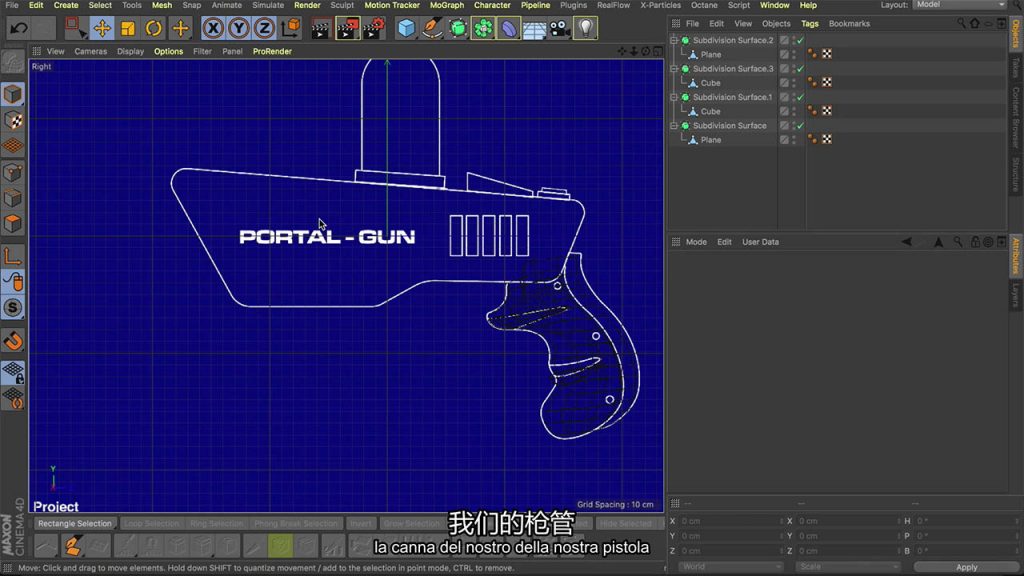Click texture tag on Cube under Surface.3
The width and height of the screenshot is (1024, 576).
click(827, 82)
